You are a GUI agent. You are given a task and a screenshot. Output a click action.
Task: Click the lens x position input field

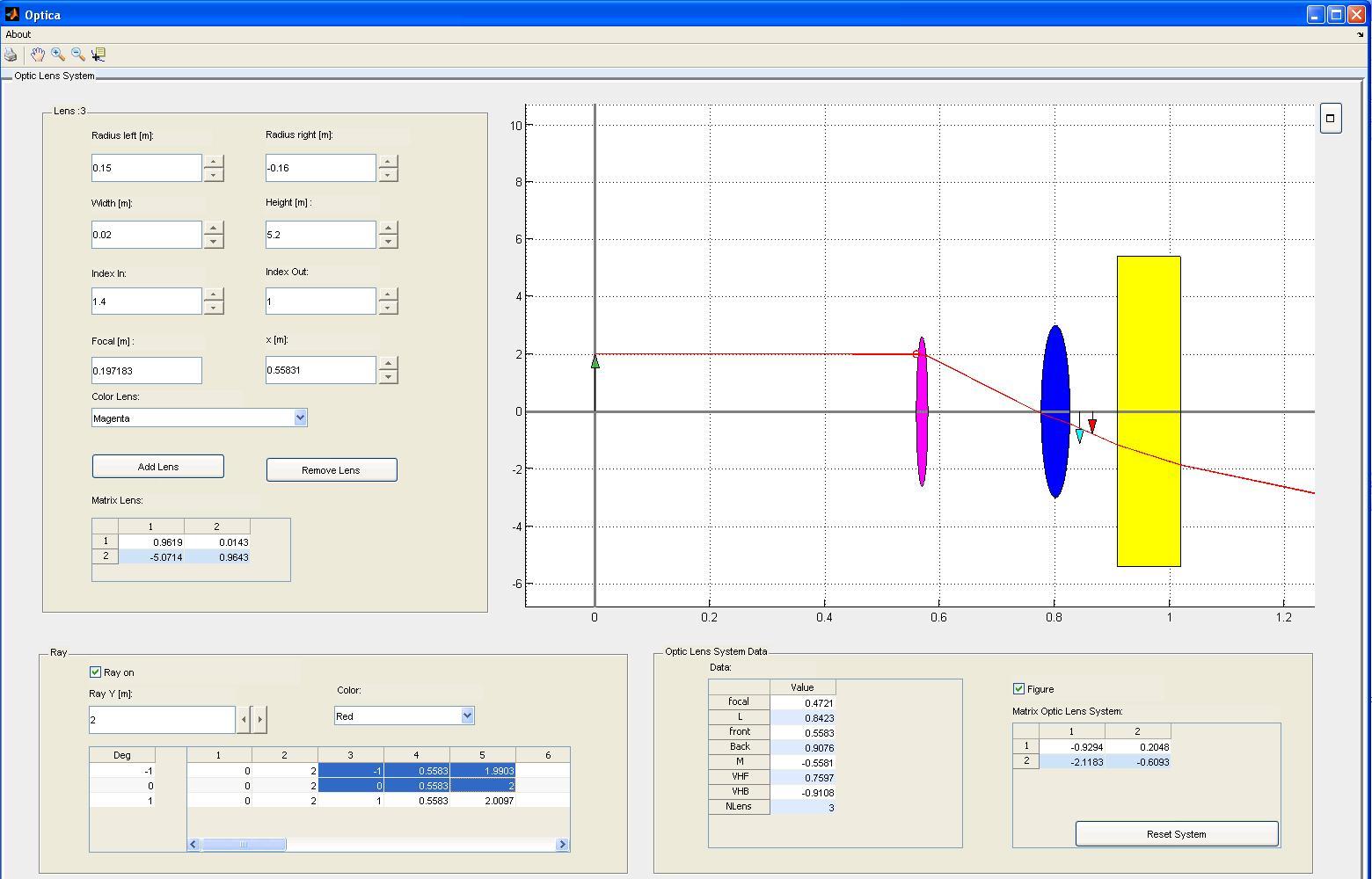click(x=321, y=370)
